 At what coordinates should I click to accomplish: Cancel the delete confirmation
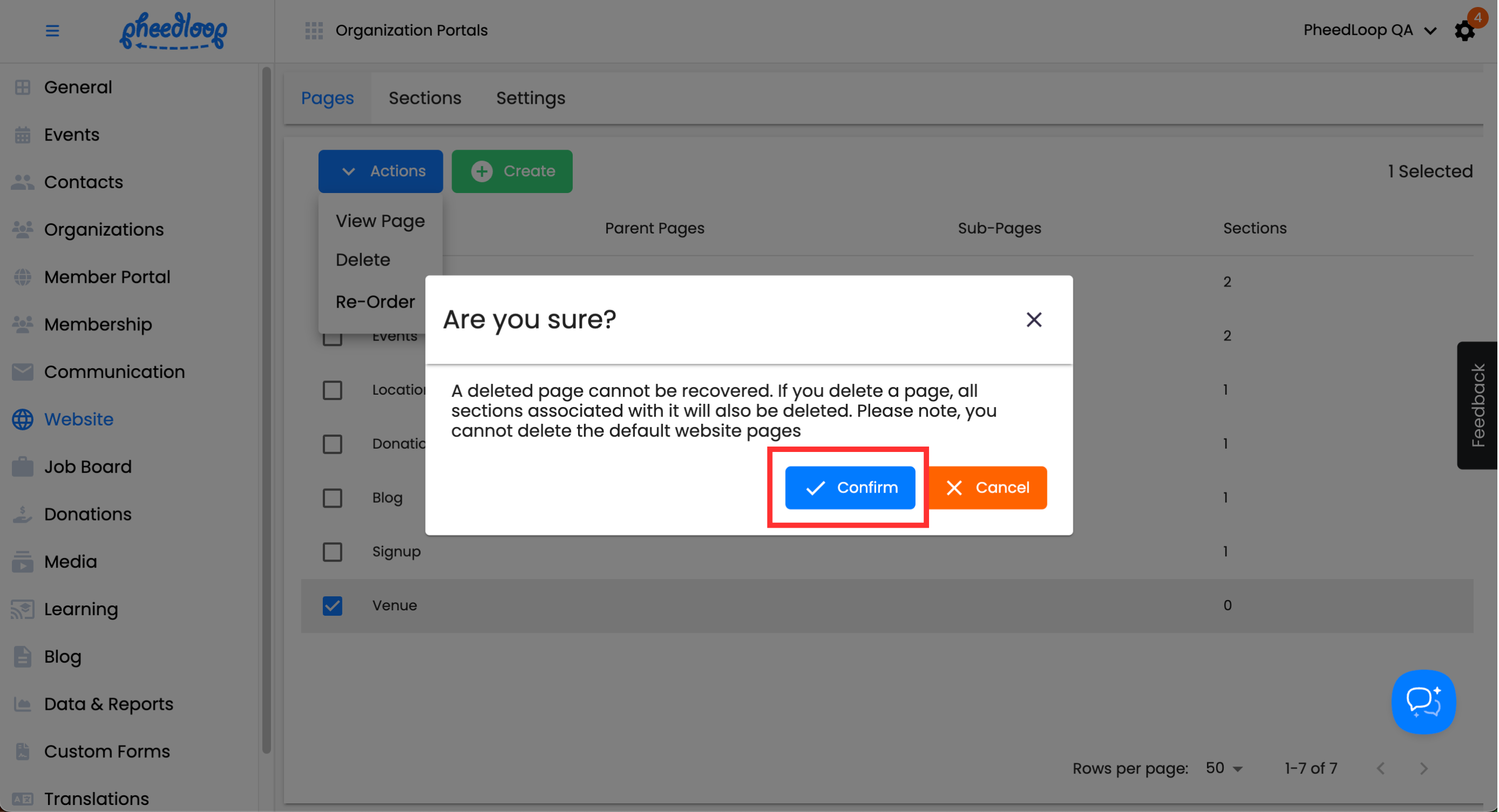pos(987,488)
